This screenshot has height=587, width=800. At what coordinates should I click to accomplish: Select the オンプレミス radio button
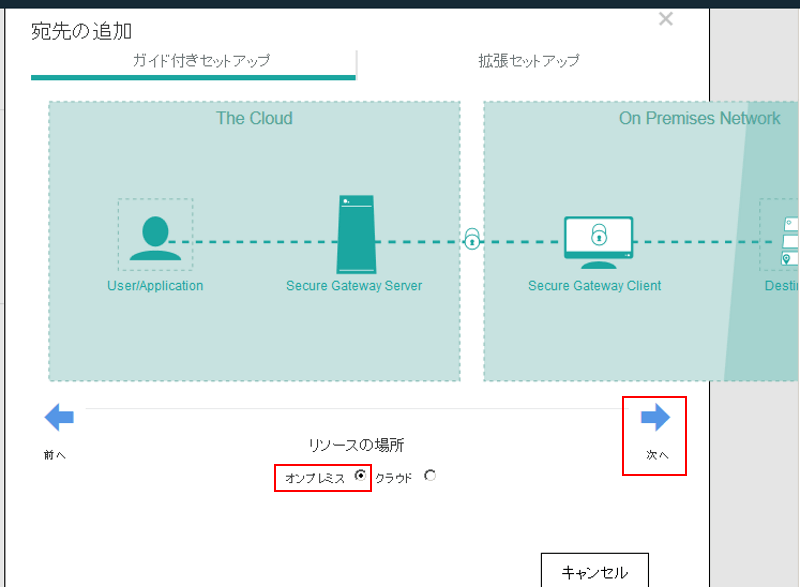pyautogui.click(x=360, y=475)
